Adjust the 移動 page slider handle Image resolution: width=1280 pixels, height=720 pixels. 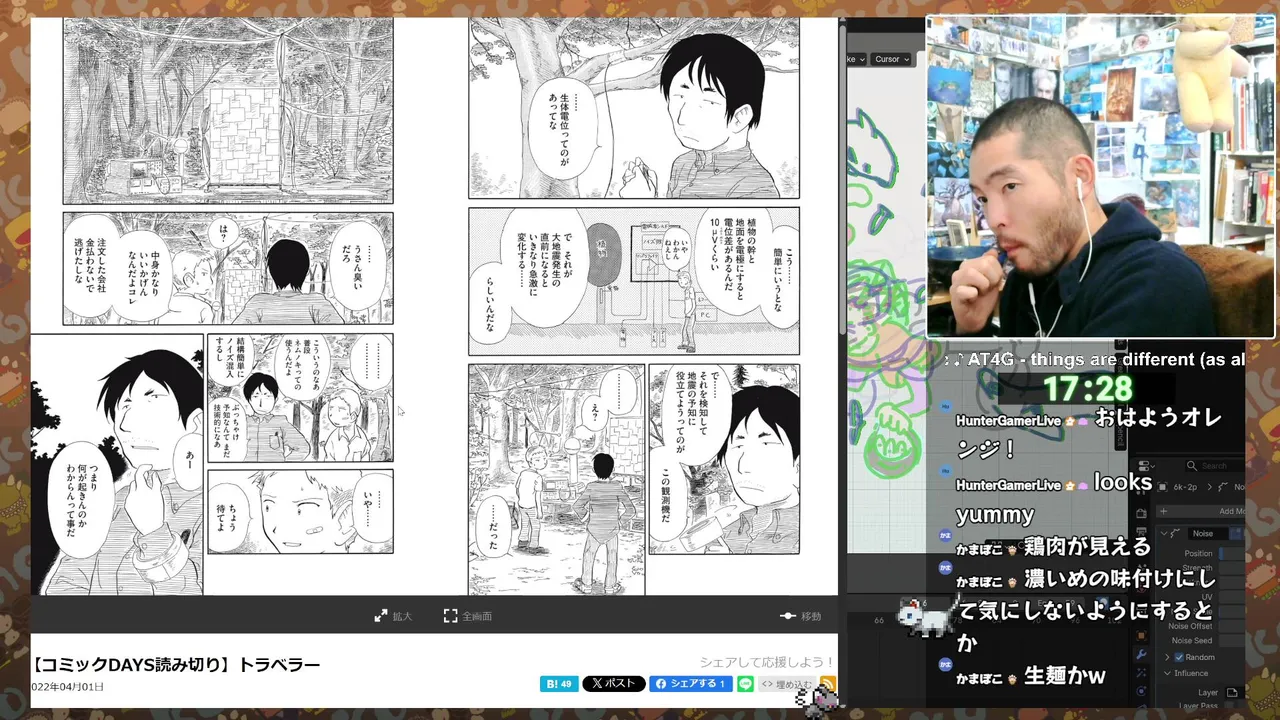pos(788,616)
